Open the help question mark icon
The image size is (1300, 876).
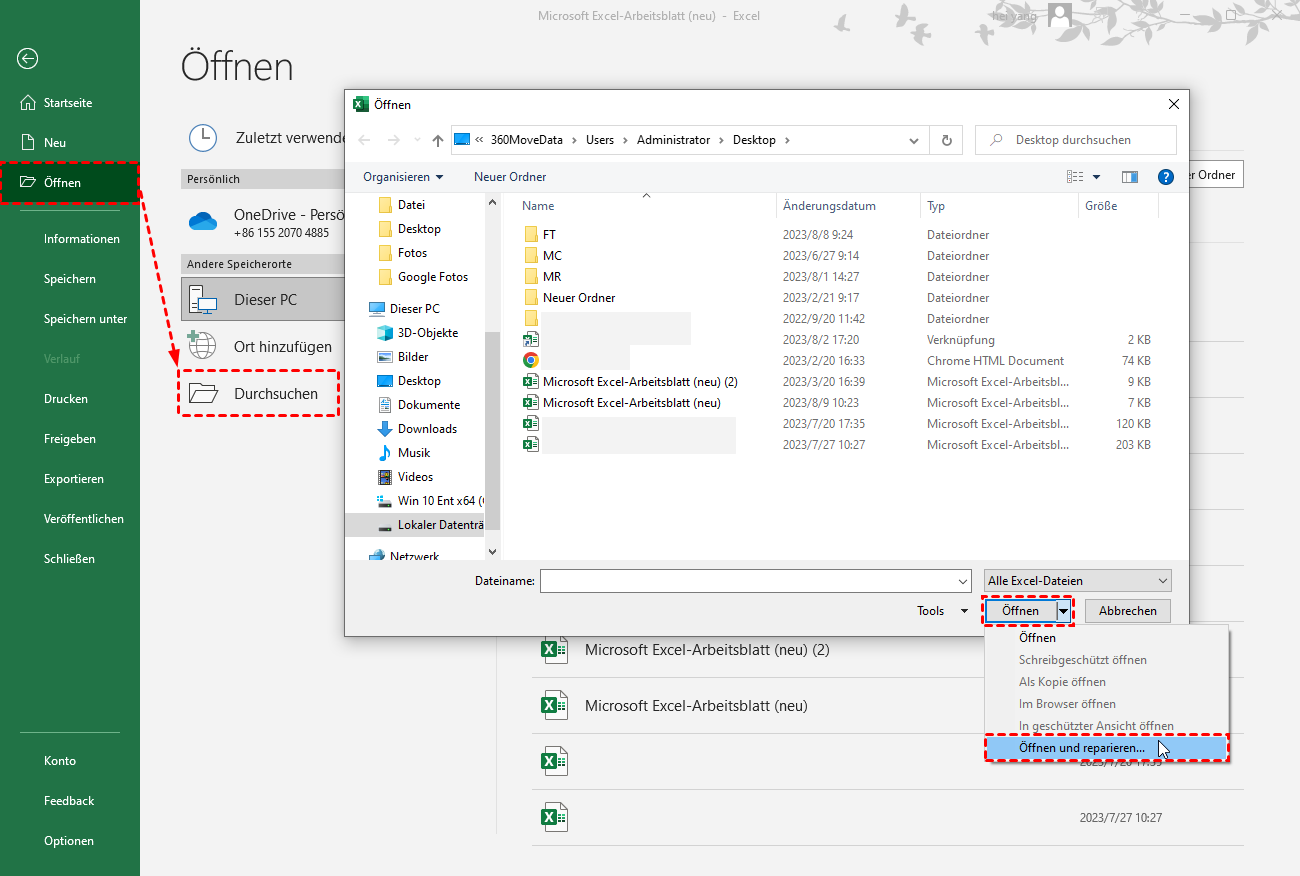[x=1165, y=177]
